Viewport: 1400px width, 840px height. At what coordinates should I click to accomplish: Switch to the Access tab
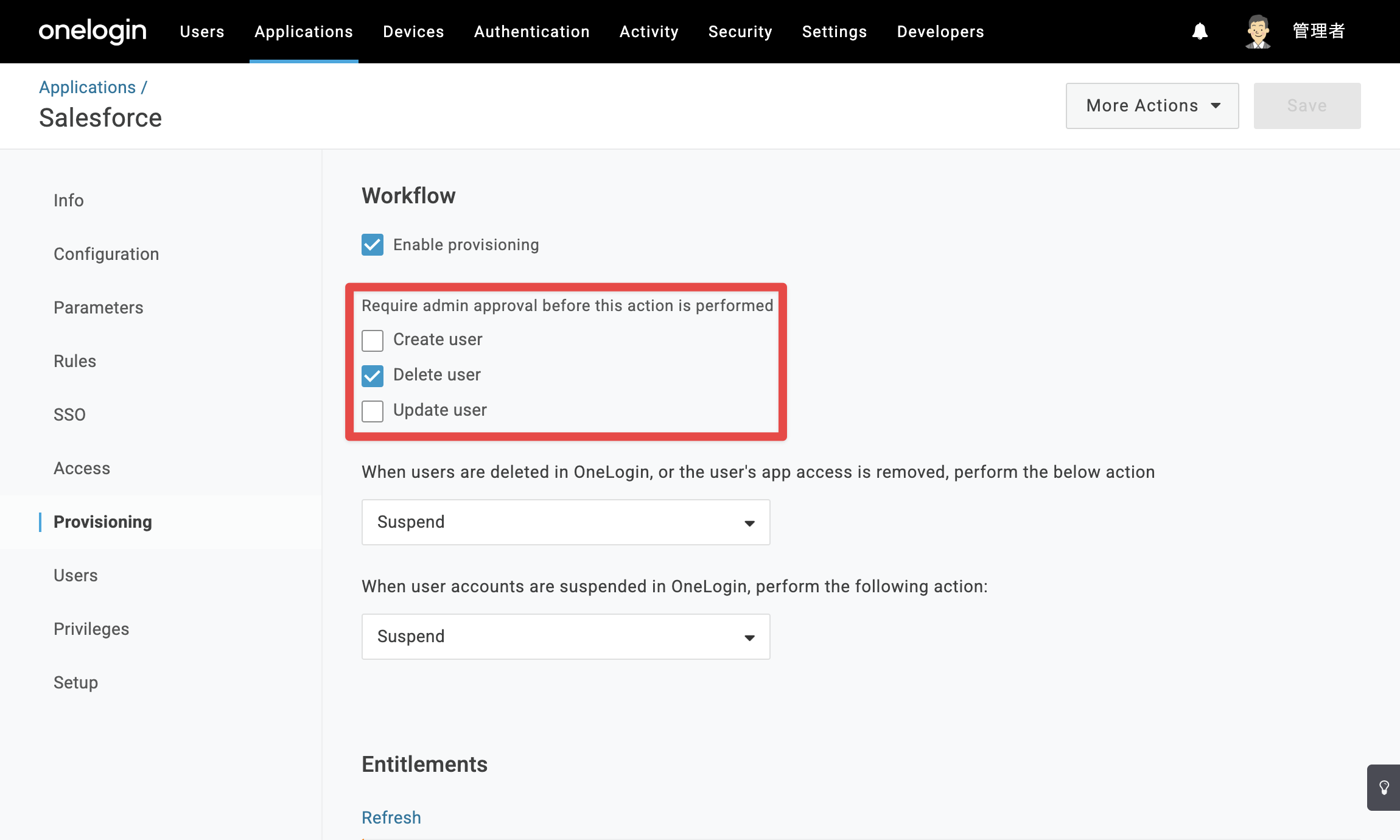coord(82,468)
